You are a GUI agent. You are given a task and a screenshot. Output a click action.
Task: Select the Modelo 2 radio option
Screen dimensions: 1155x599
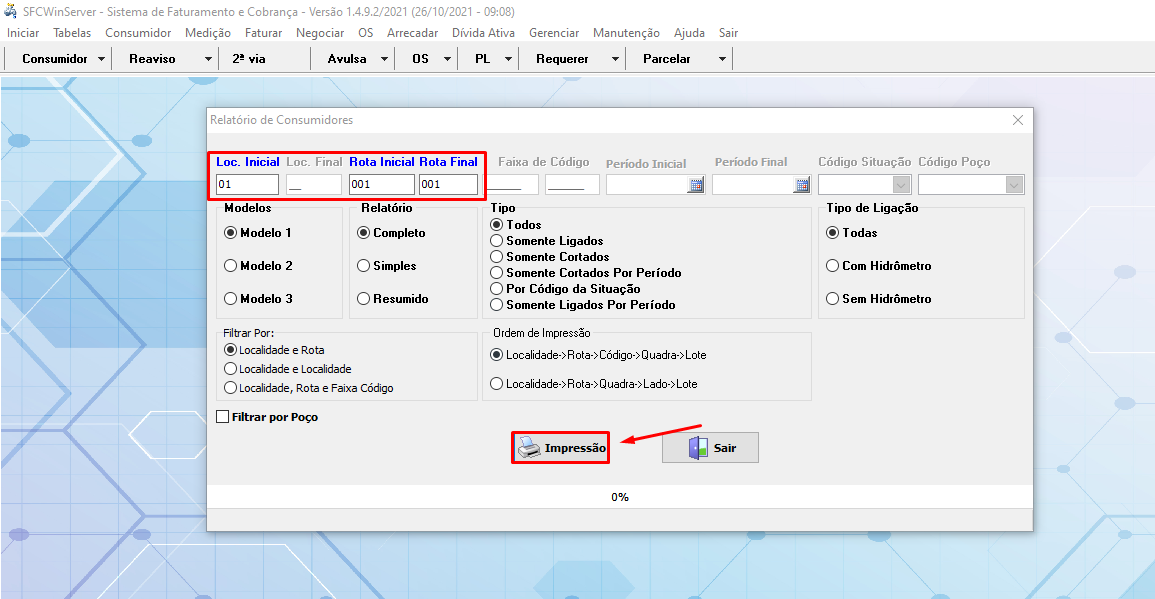coord(231,266)
